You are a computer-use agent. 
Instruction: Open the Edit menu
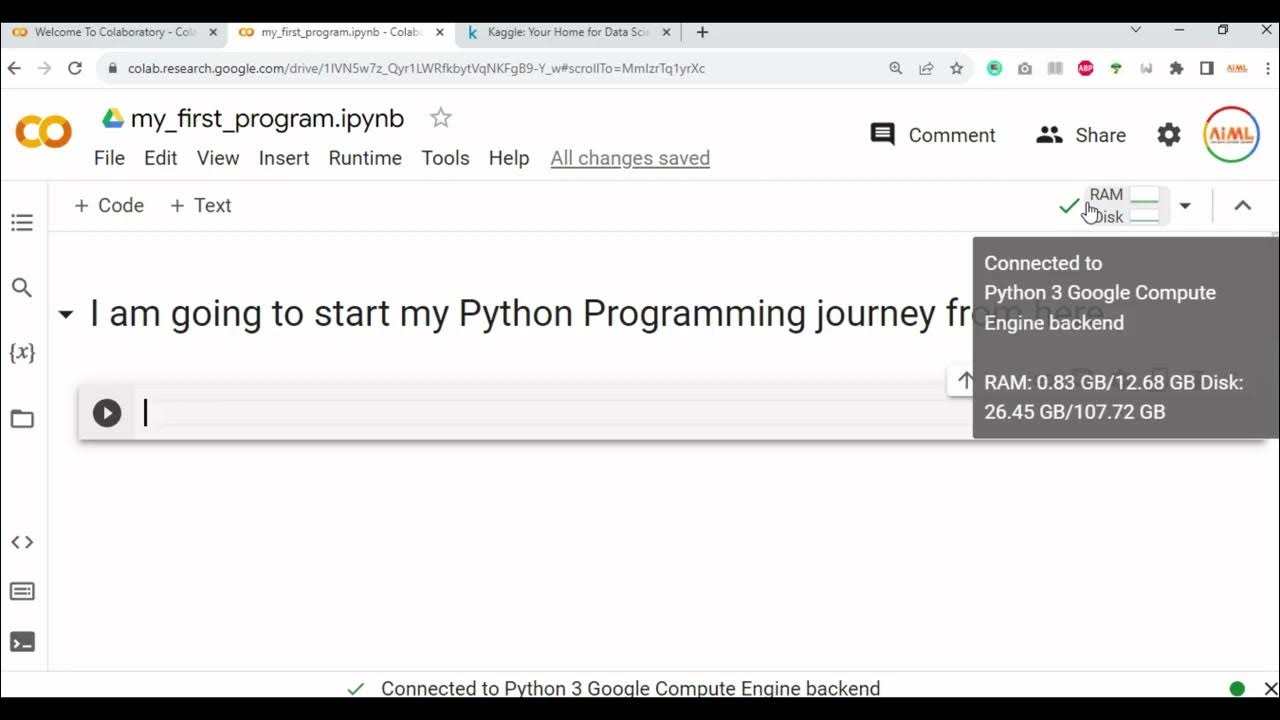(160, 158)
